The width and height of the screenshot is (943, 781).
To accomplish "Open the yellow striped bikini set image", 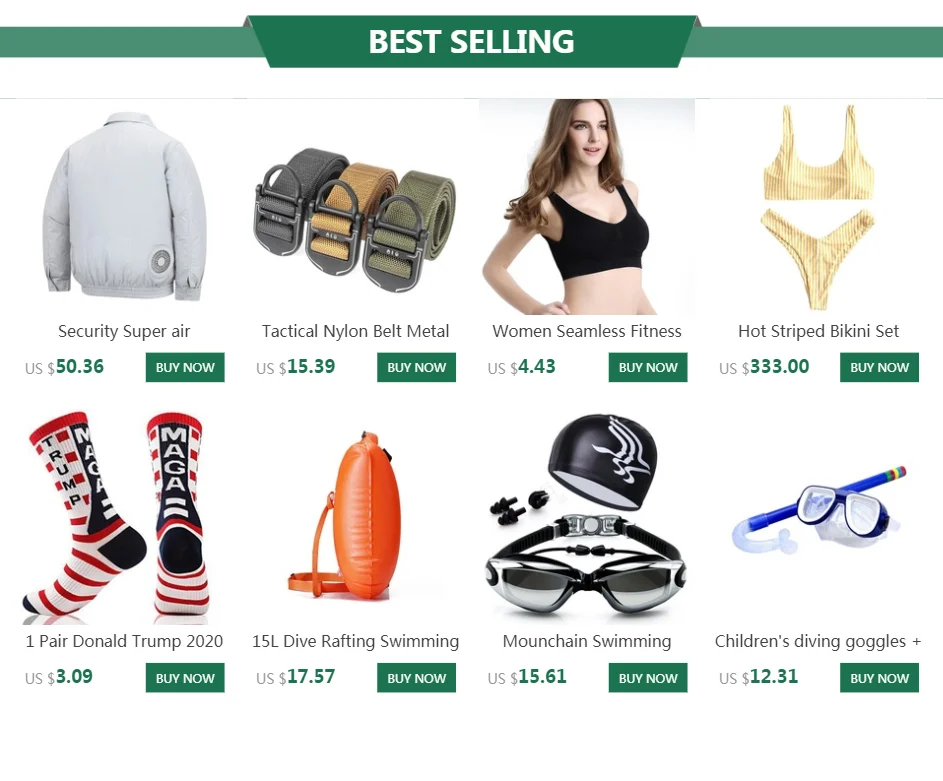I will [x=819, y=206].
